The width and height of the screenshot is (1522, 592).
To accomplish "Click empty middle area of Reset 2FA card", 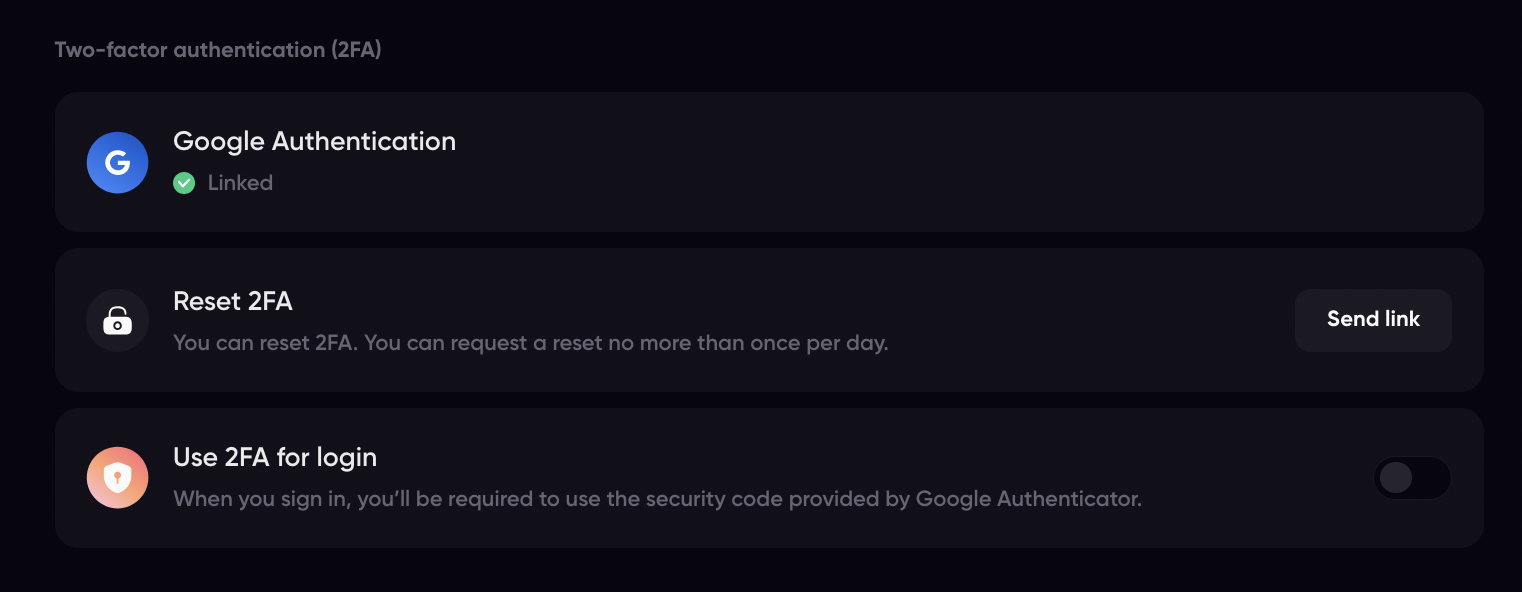I will pyautogui.click(x=1080, y=320).
